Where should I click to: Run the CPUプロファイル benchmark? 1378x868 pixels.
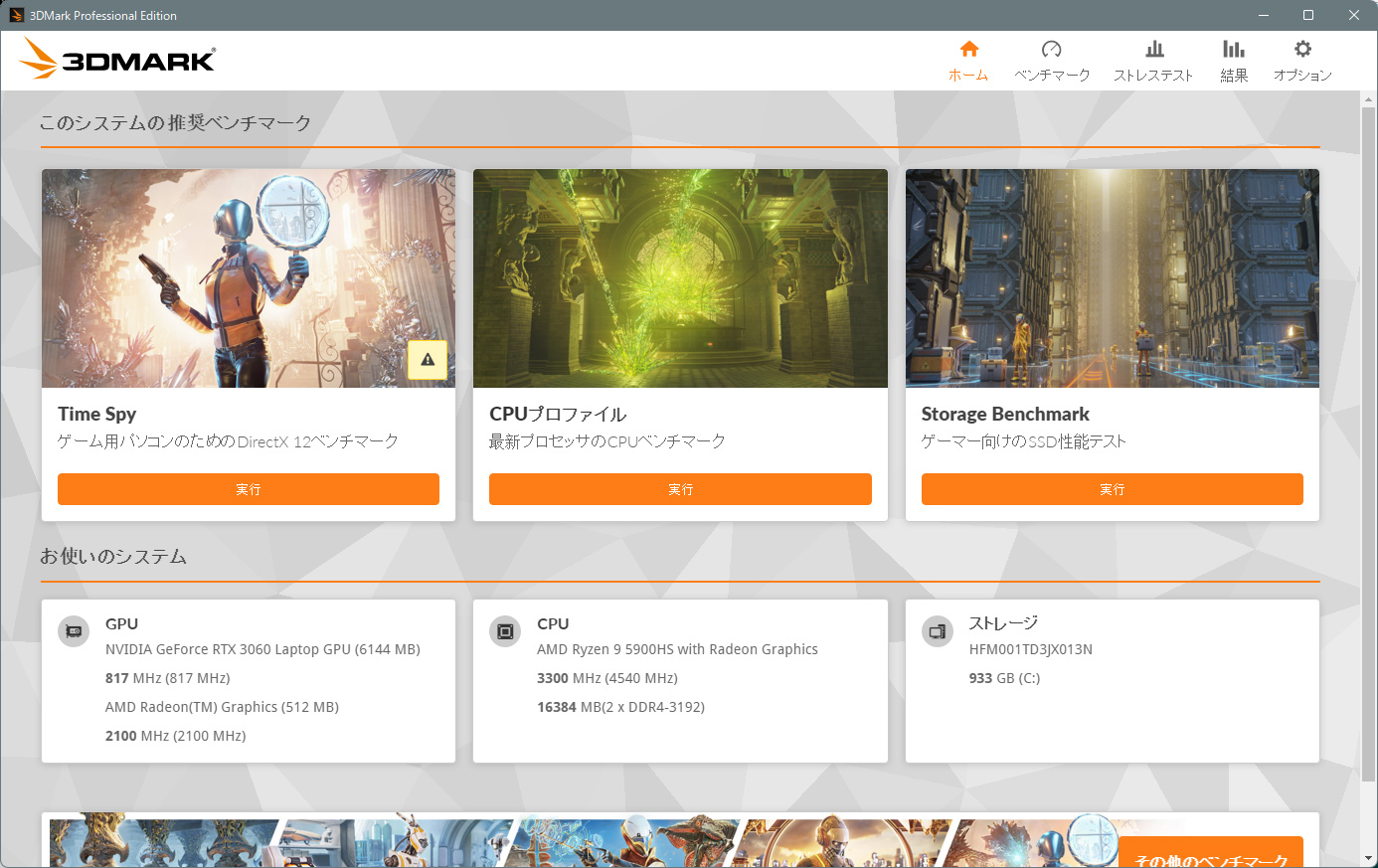[680, 489]
